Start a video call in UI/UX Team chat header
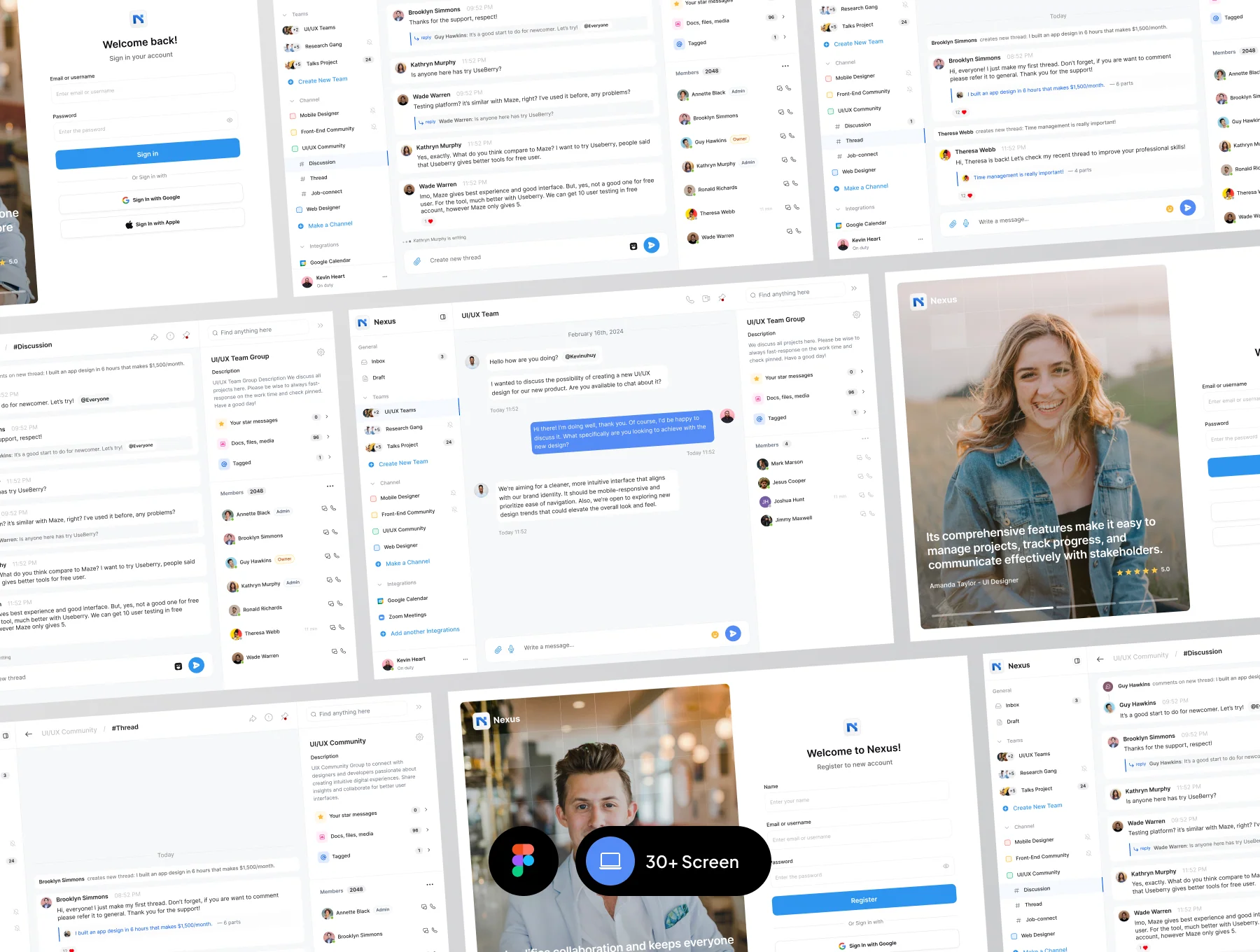Screen dimensions: 1260x952 pos(706,299)
